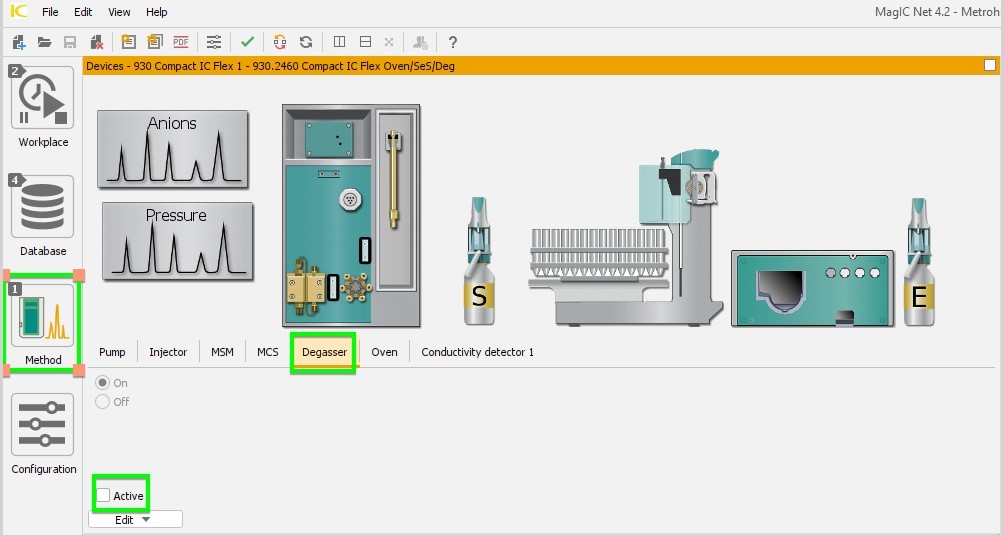
Task: Click the MagIC Net IC logo icon
Action: pyautogui.click(x=19, y=12)
